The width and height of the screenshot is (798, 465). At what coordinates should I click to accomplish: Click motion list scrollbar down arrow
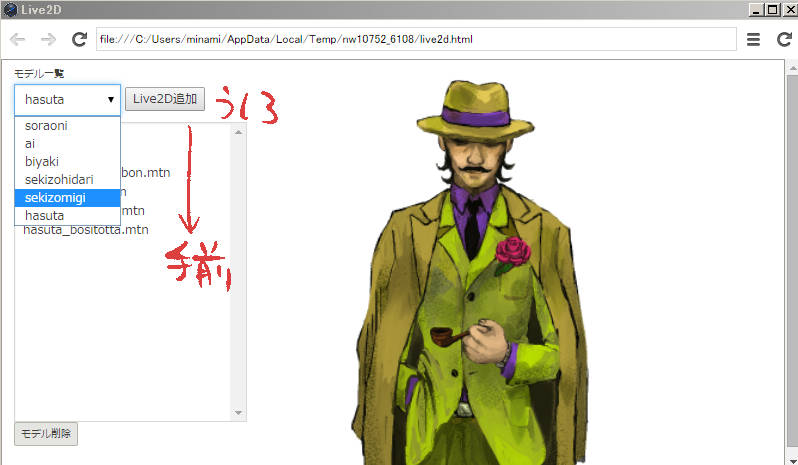[238, 413]
